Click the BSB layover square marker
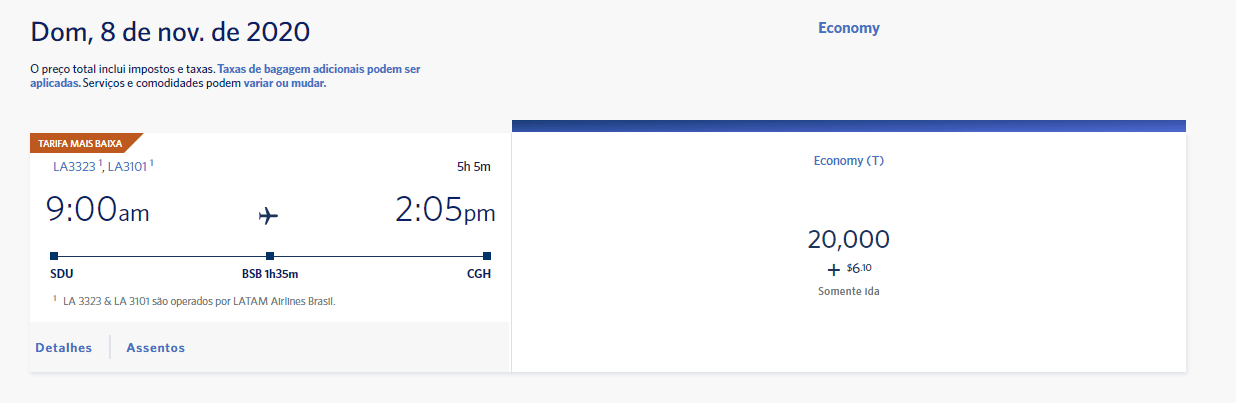 click(270, 256)
